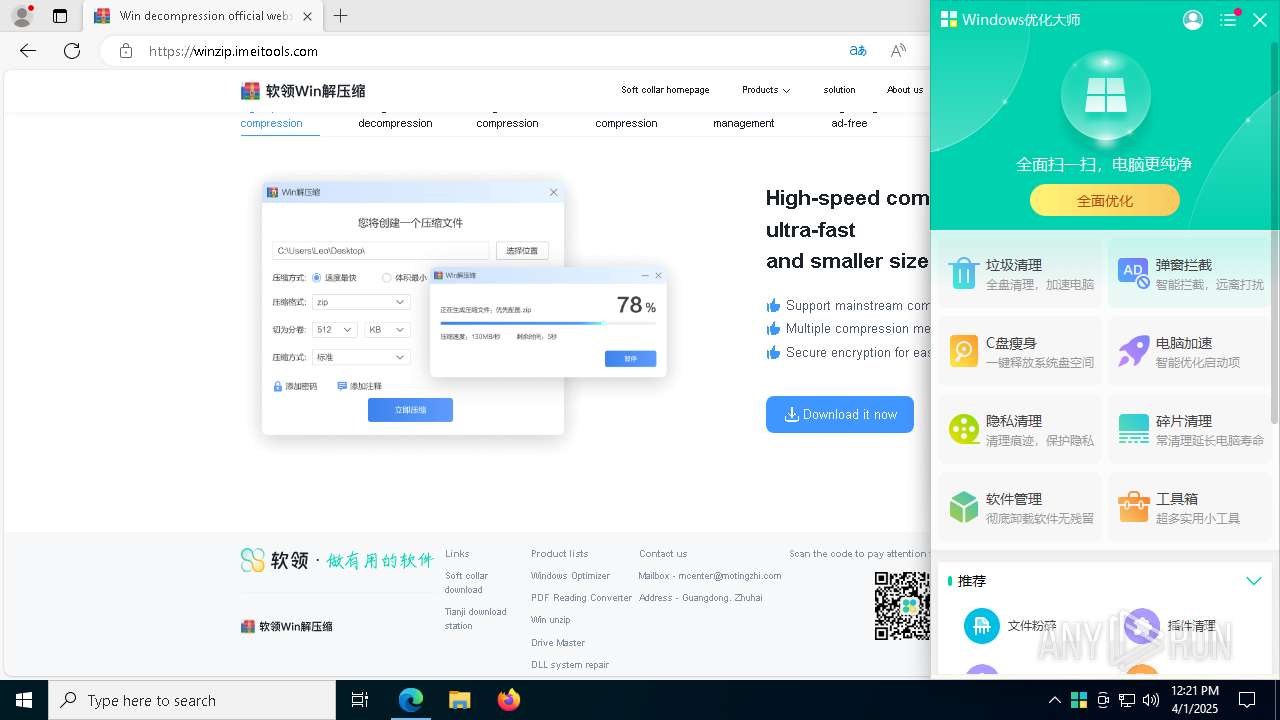Click the WinZip demo screenshot image
Screen dimensions: 1280x720
coord(464,308)
